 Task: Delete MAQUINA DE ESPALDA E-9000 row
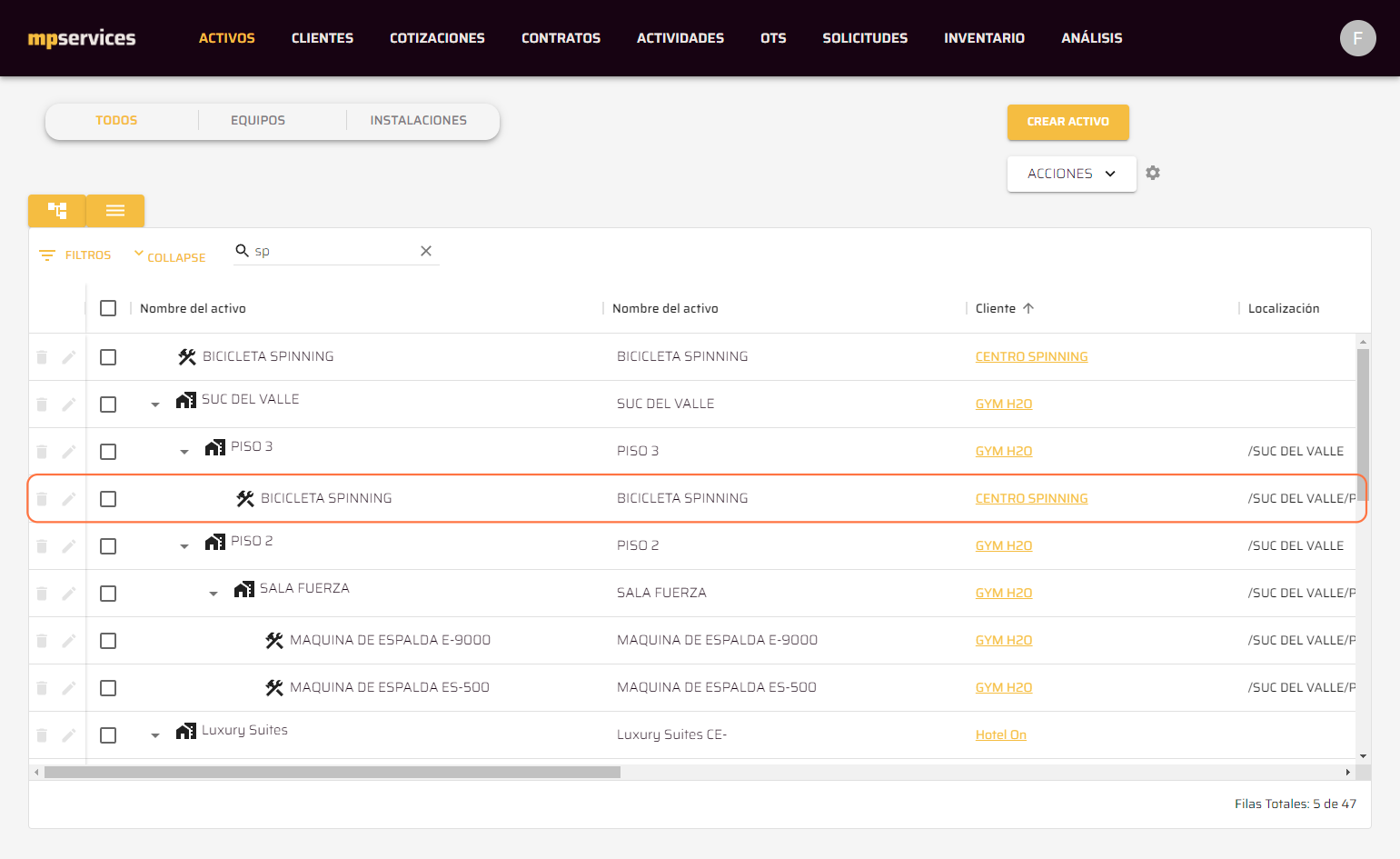click(x=42, y=641)
